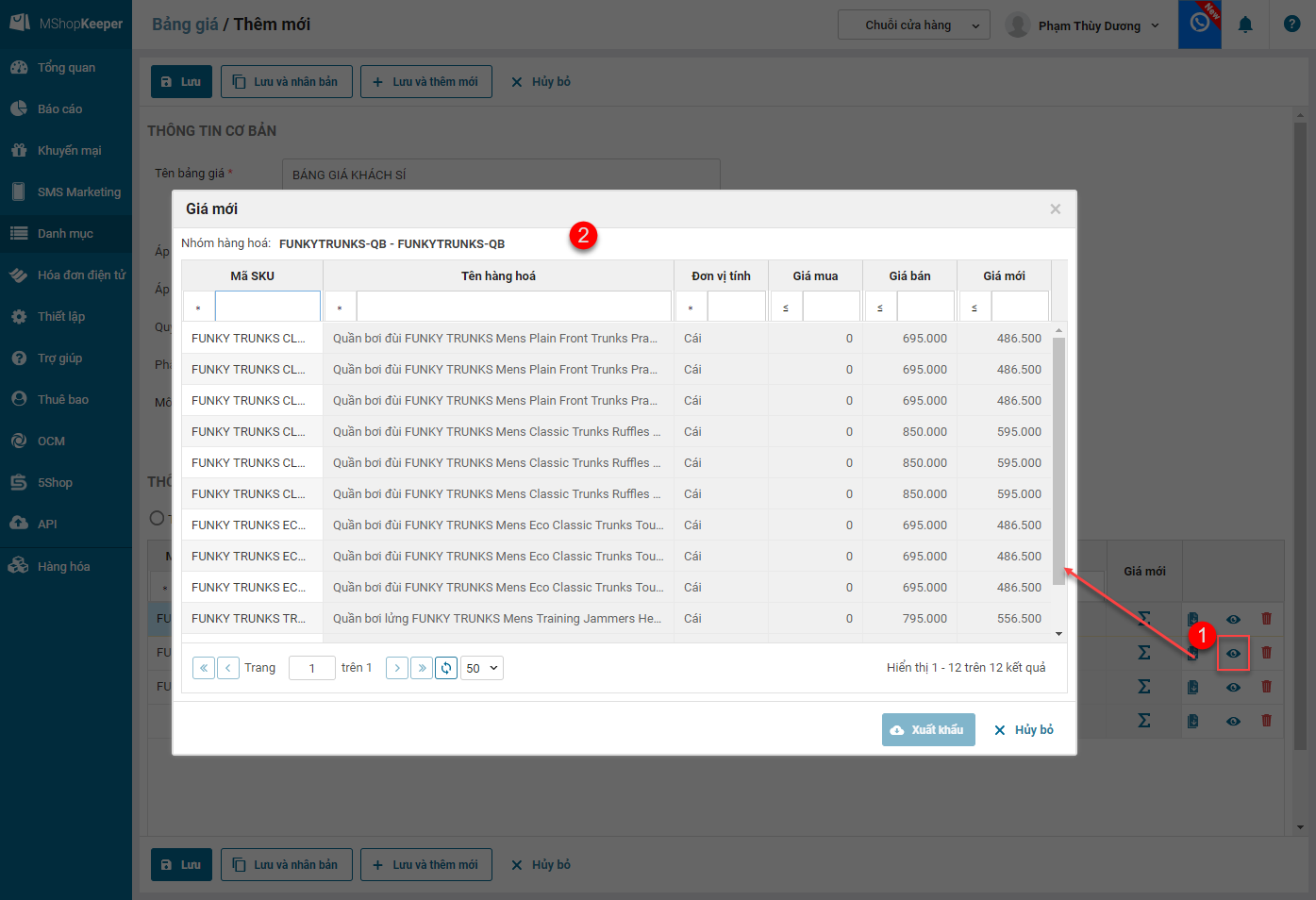The height and width of the screenshot is (900, 1316).
Task: Open the Chuỗi cửa hàng dropdown
Action: pyautogui.click(x=914, y=25)
